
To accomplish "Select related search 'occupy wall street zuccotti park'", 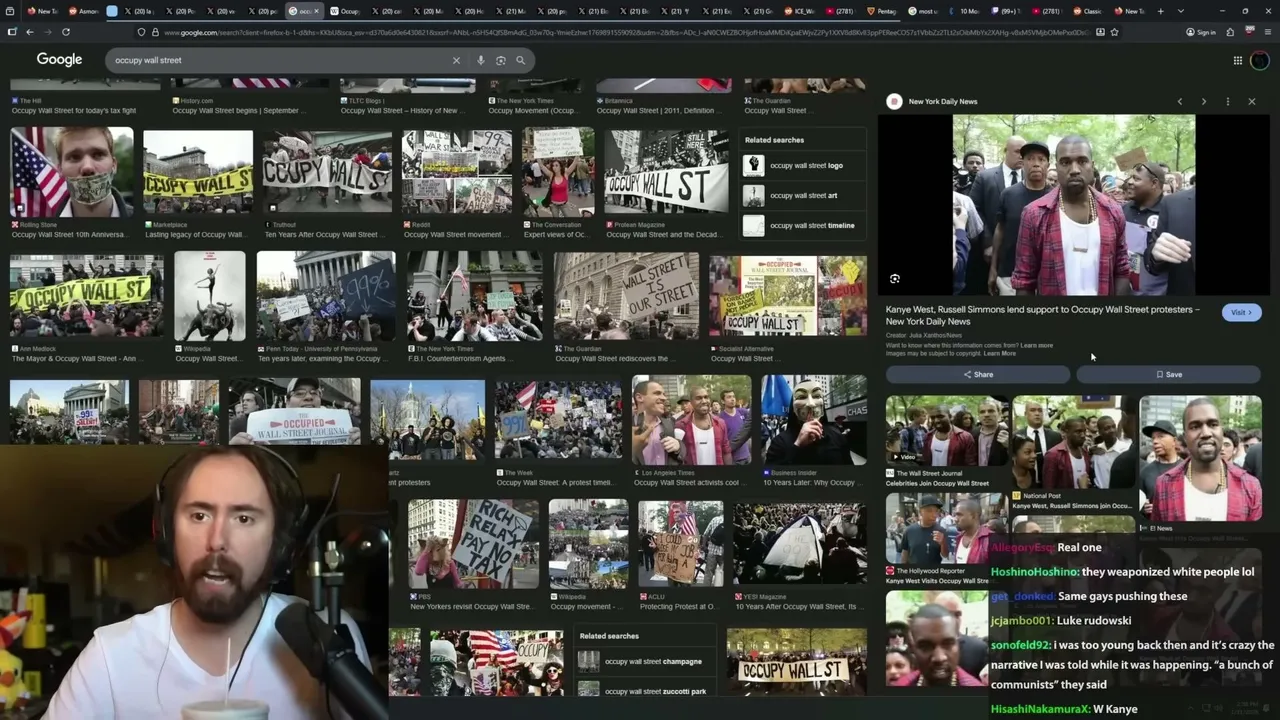I will click(646, 691).
